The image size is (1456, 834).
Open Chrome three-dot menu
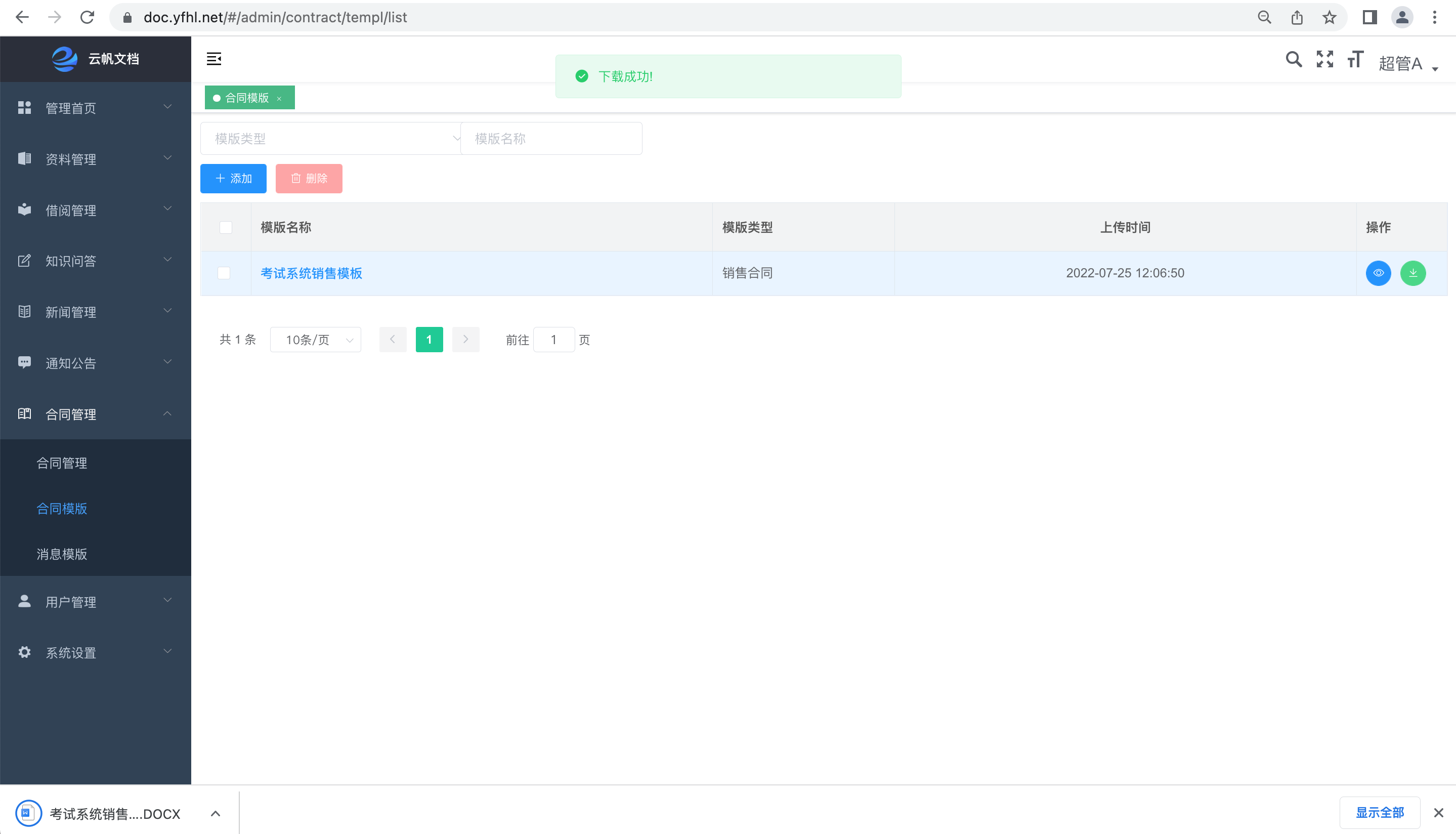[x=1434, y=17]
